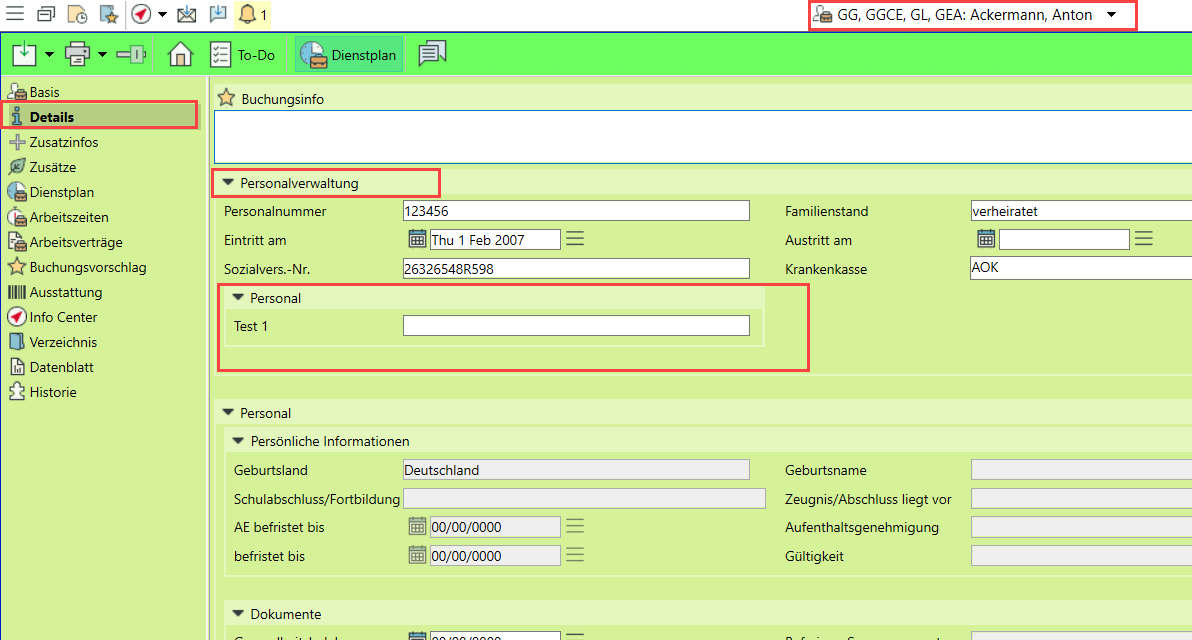Collapse the Dokumente section
Image resolution: width=1192 pixels, height=640 pixels.
coord(238,614)
